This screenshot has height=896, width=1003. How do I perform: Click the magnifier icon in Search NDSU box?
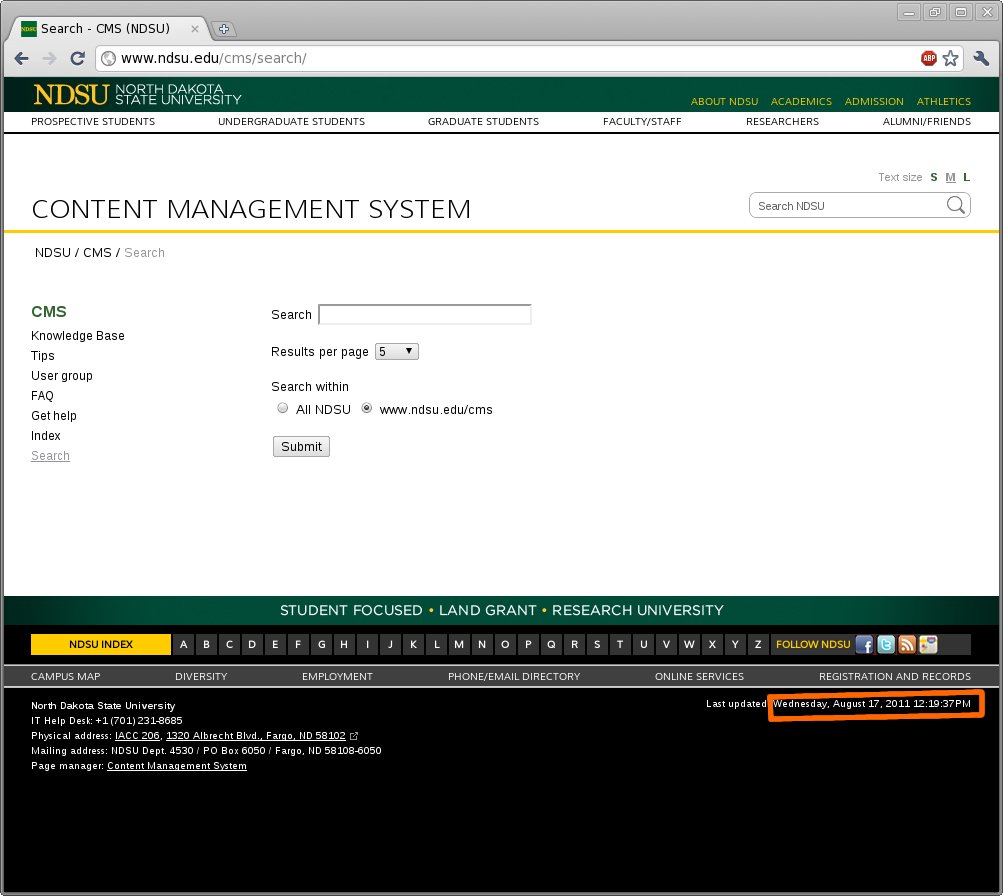click(955, 205)
